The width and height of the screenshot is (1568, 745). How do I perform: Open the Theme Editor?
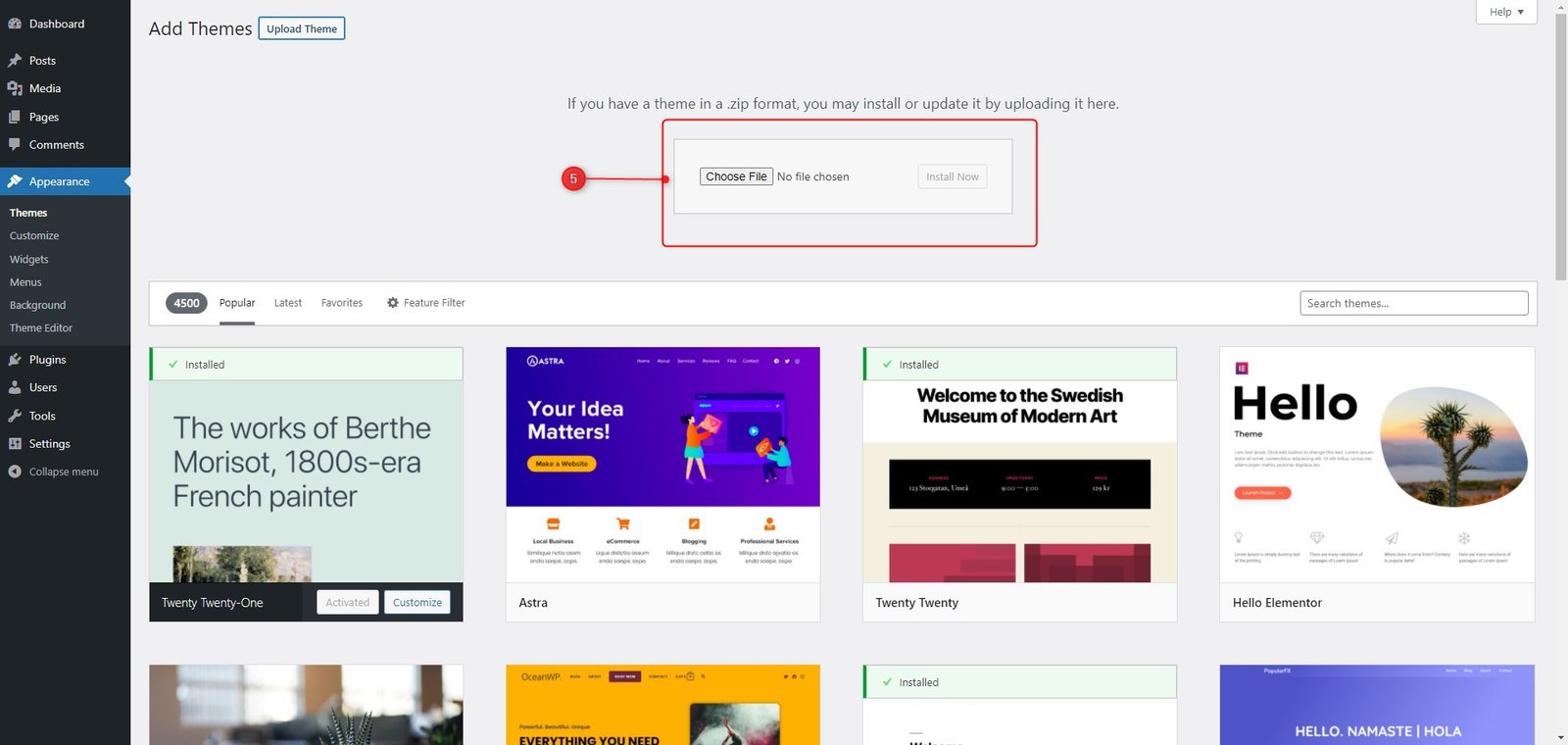pyautogui.click(x=41, y=328)
